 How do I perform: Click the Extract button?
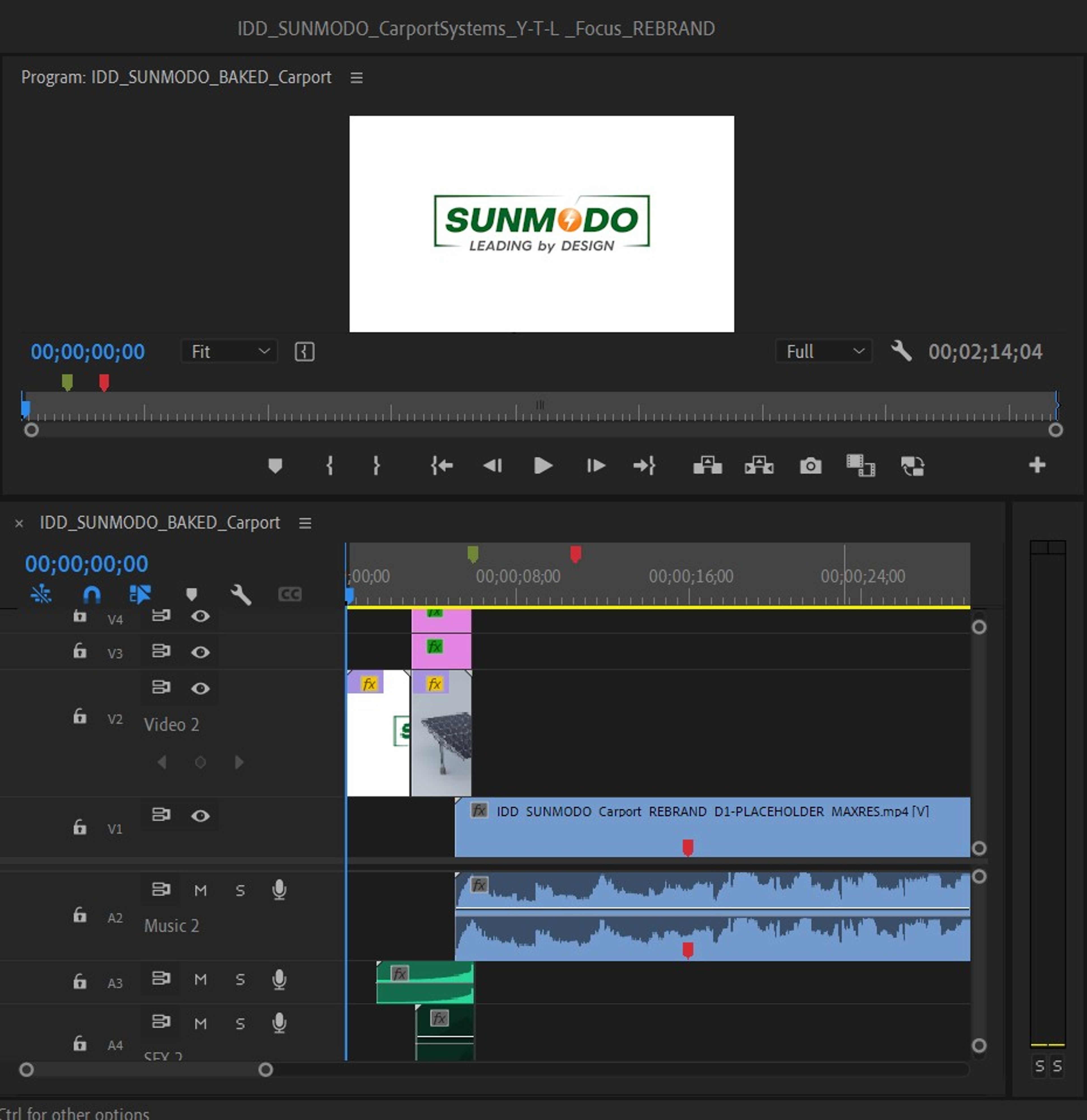(x=759, y=466)
